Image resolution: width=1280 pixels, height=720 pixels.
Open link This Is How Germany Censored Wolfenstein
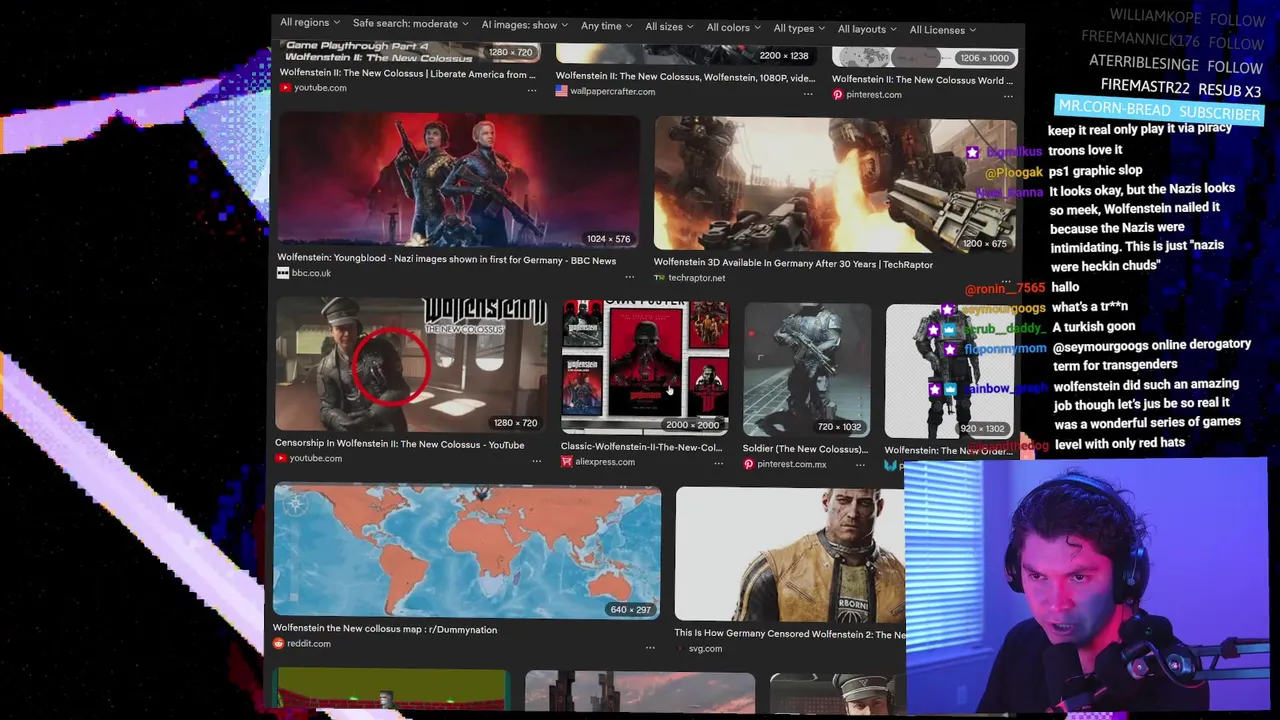(x=790, y=633)
